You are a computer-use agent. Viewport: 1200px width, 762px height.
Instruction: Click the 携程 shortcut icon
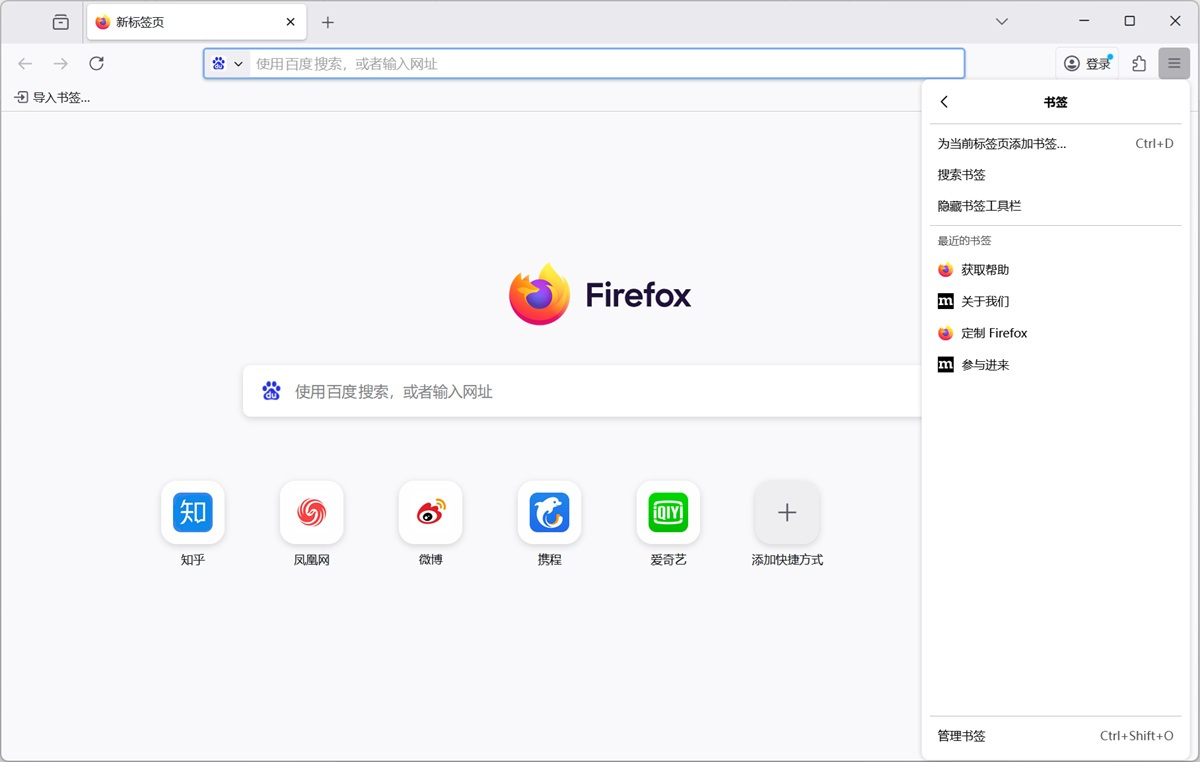coord(549,512)
